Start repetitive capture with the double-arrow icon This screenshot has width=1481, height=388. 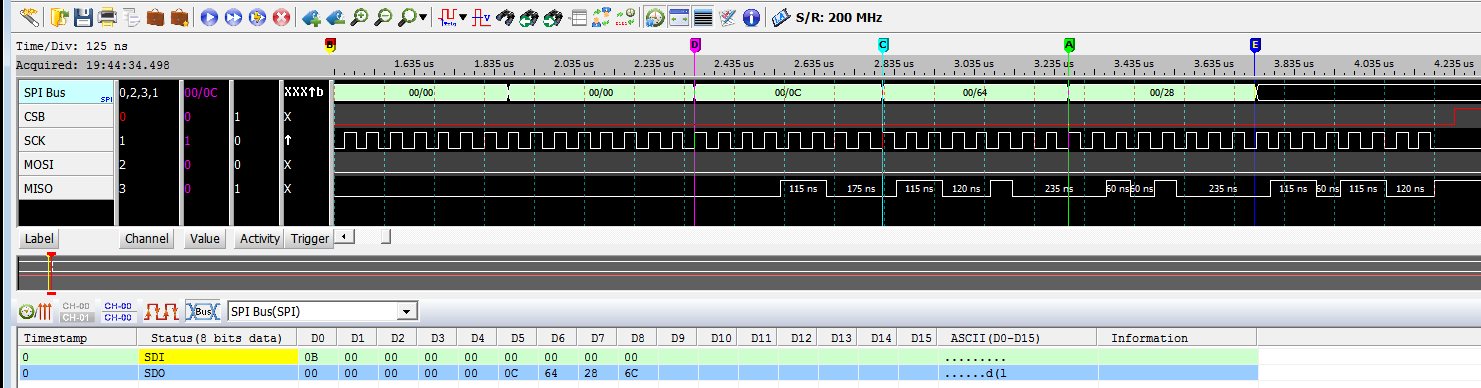click(x=233, y=17)
